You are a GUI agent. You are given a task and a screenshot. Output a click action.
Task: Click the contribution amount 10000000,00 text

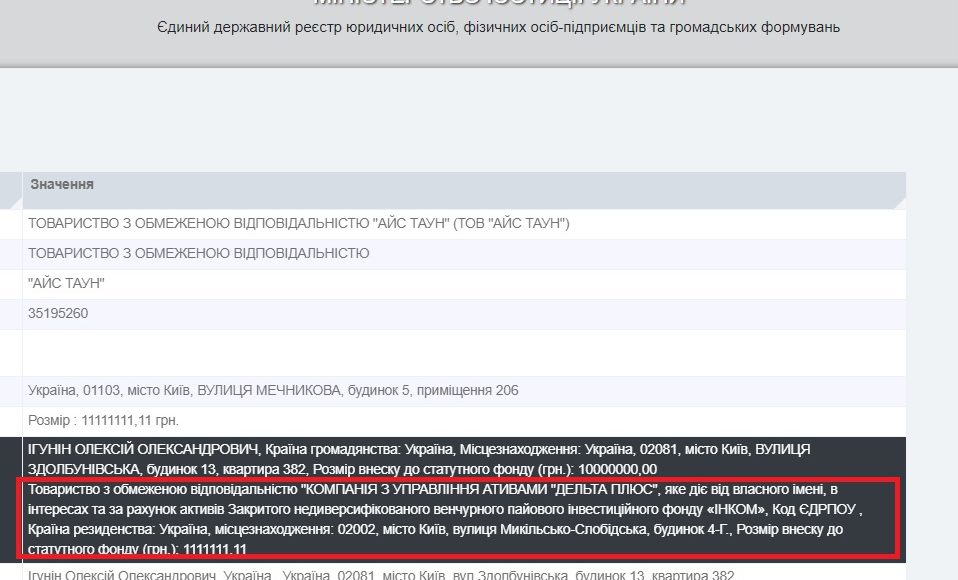tap(617, 469)
